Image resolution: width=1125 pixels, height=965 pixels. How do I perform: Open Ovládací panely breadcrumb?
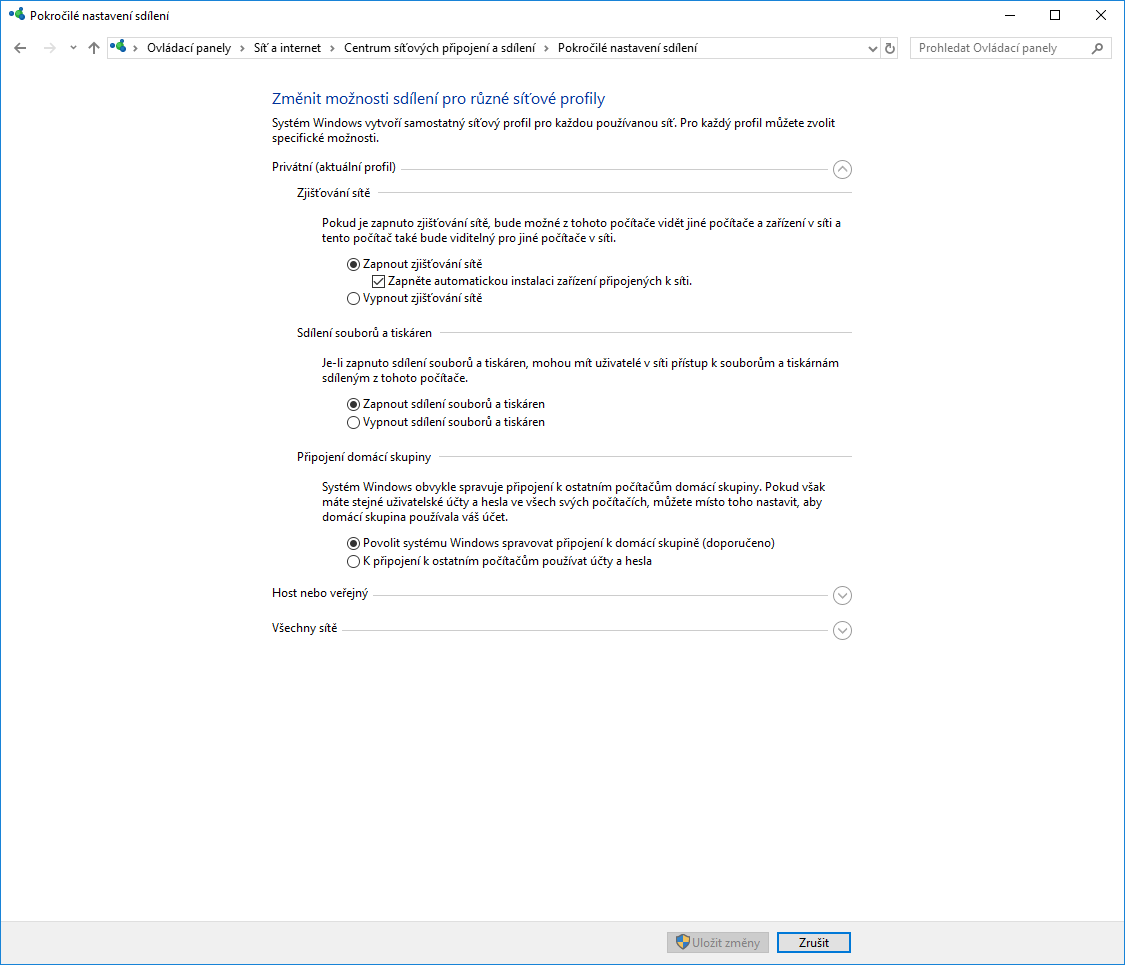pyautogui.click(x=189, y=48)
